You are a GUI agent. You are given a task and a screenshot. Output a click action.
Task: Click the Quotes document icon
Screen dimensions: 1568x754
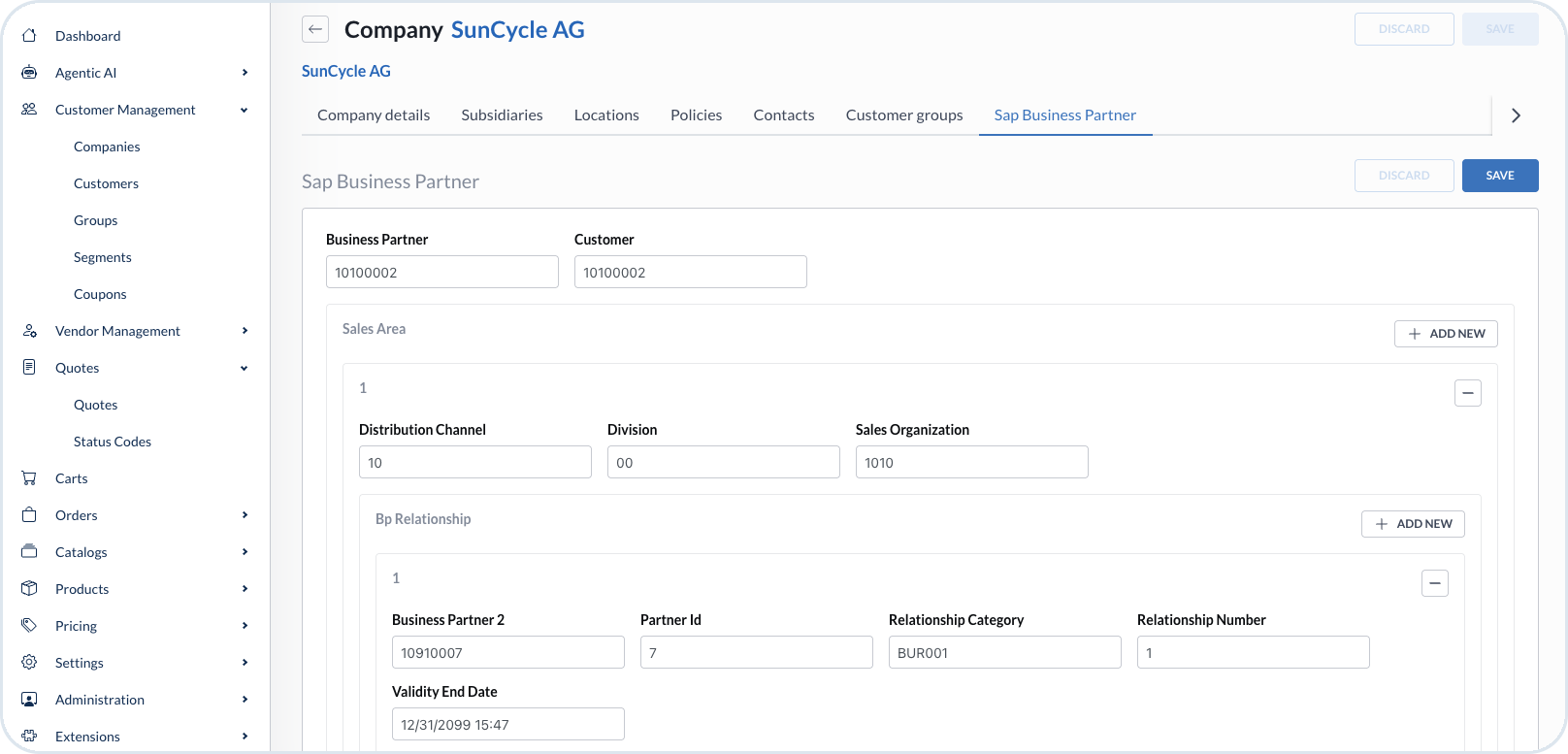29,368
